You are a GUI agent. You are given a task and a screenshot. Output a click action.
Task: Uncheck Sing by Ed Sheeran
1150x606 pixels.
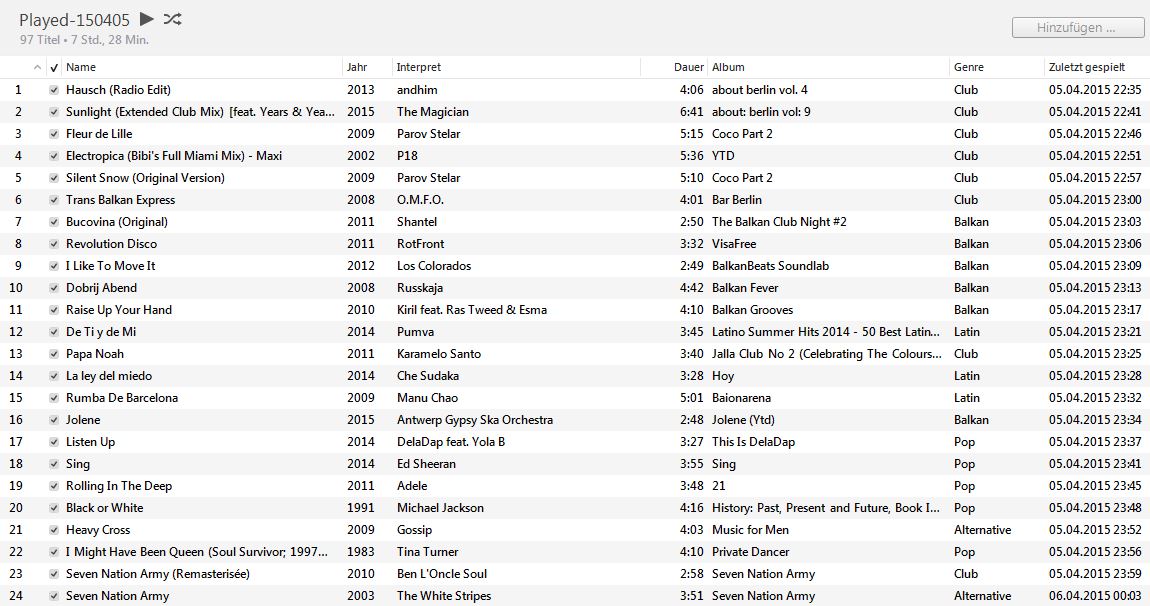pos(54,463)
